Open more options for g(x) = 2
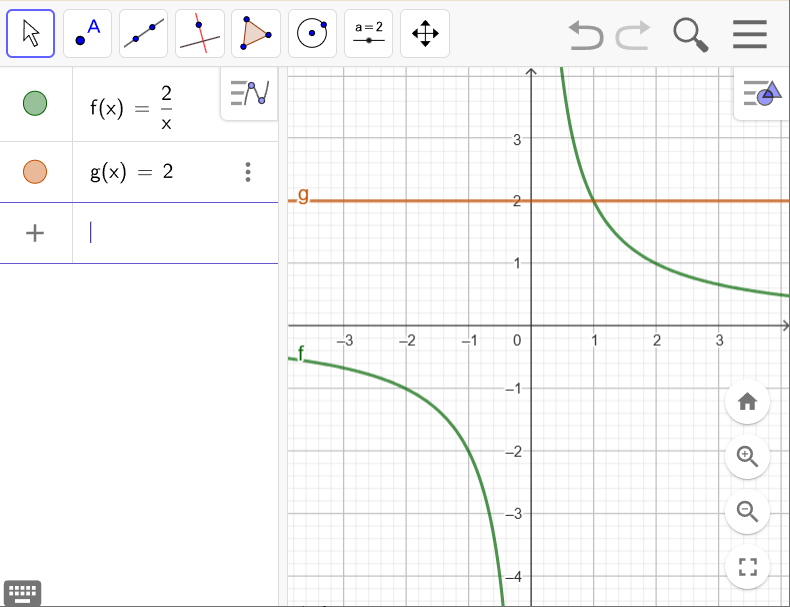790x607 pixels. click(x=248, y=172)
